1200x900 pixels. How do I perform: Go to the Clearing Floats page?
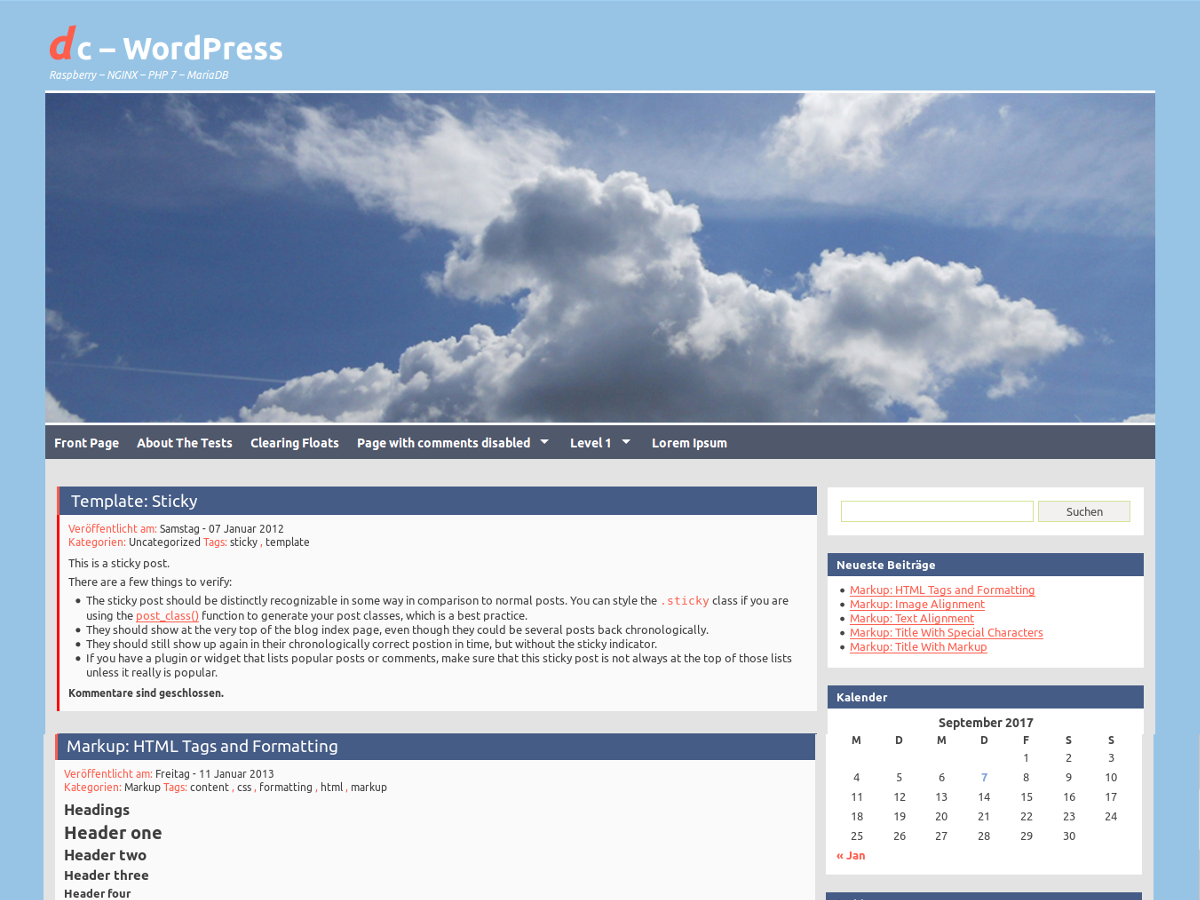pyautogui.click(x=294, y=442)
